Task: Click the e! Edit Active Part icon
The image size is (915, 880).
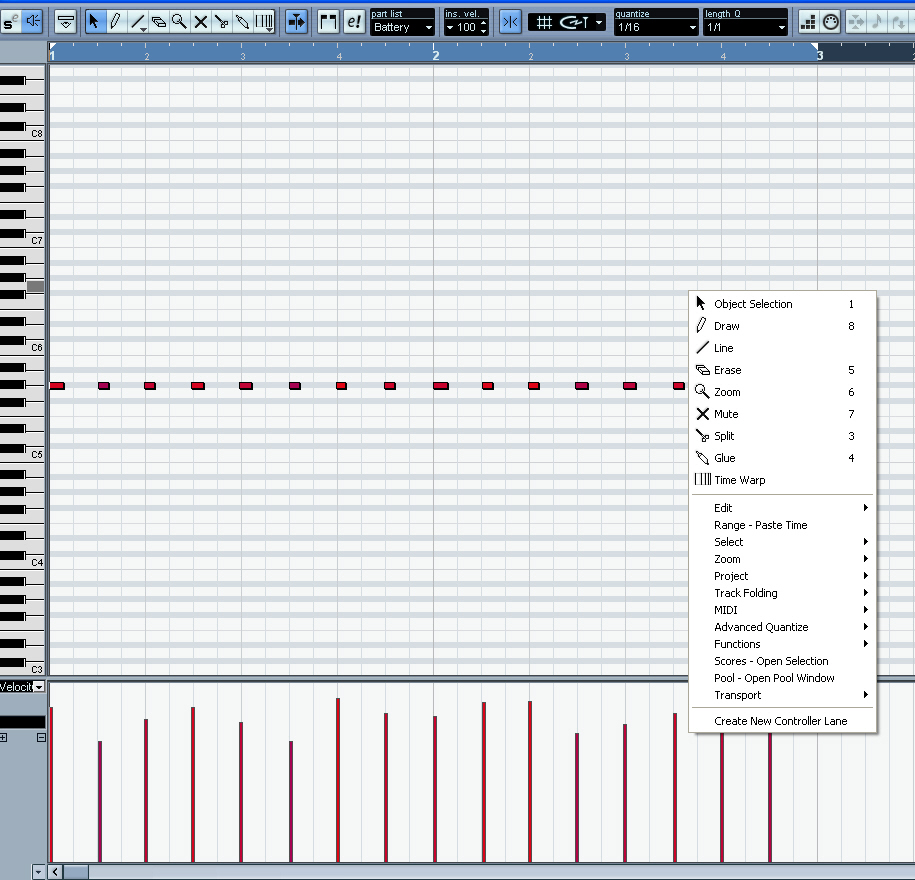Action: point(354,22)
